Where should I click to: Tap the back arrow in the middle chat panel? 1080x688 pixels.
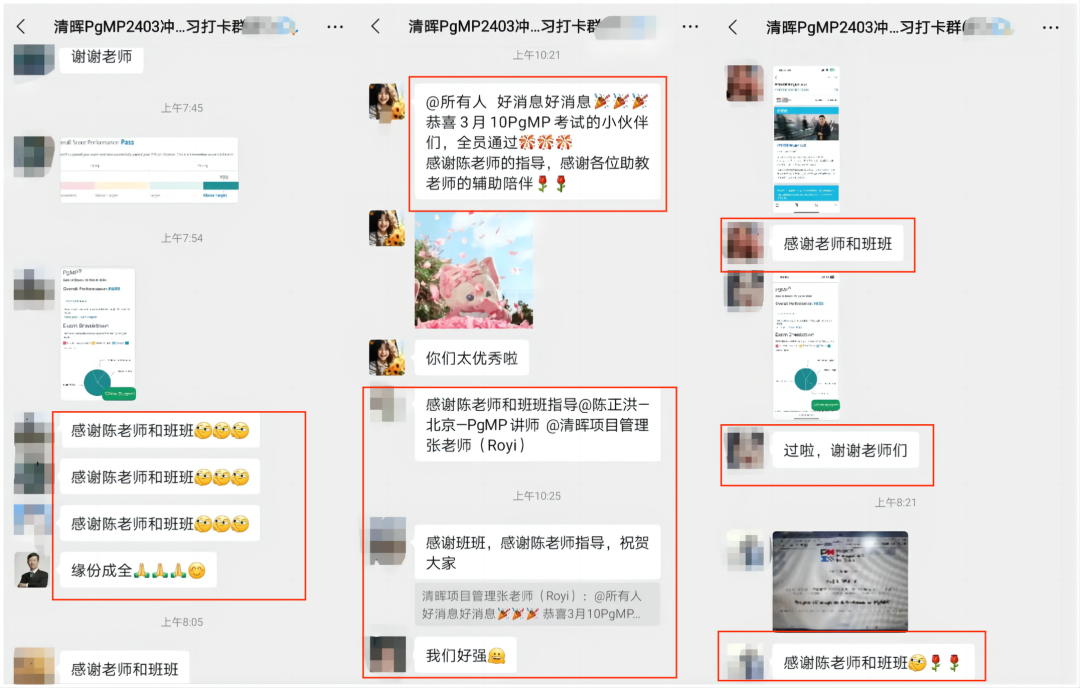click(x=376, y=27)
